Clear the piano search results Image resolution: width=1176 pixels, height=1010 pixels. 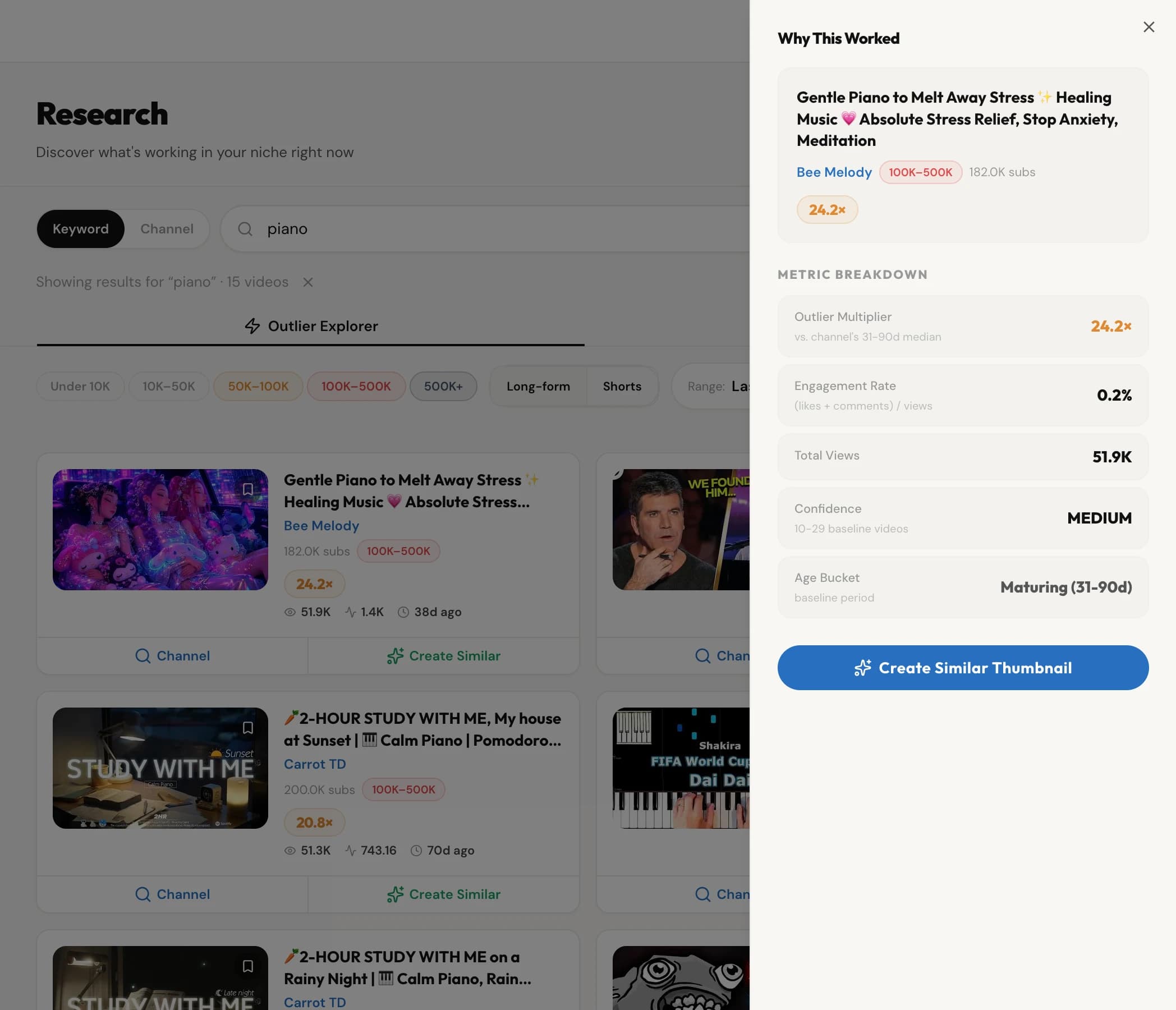tap(307, 282)
